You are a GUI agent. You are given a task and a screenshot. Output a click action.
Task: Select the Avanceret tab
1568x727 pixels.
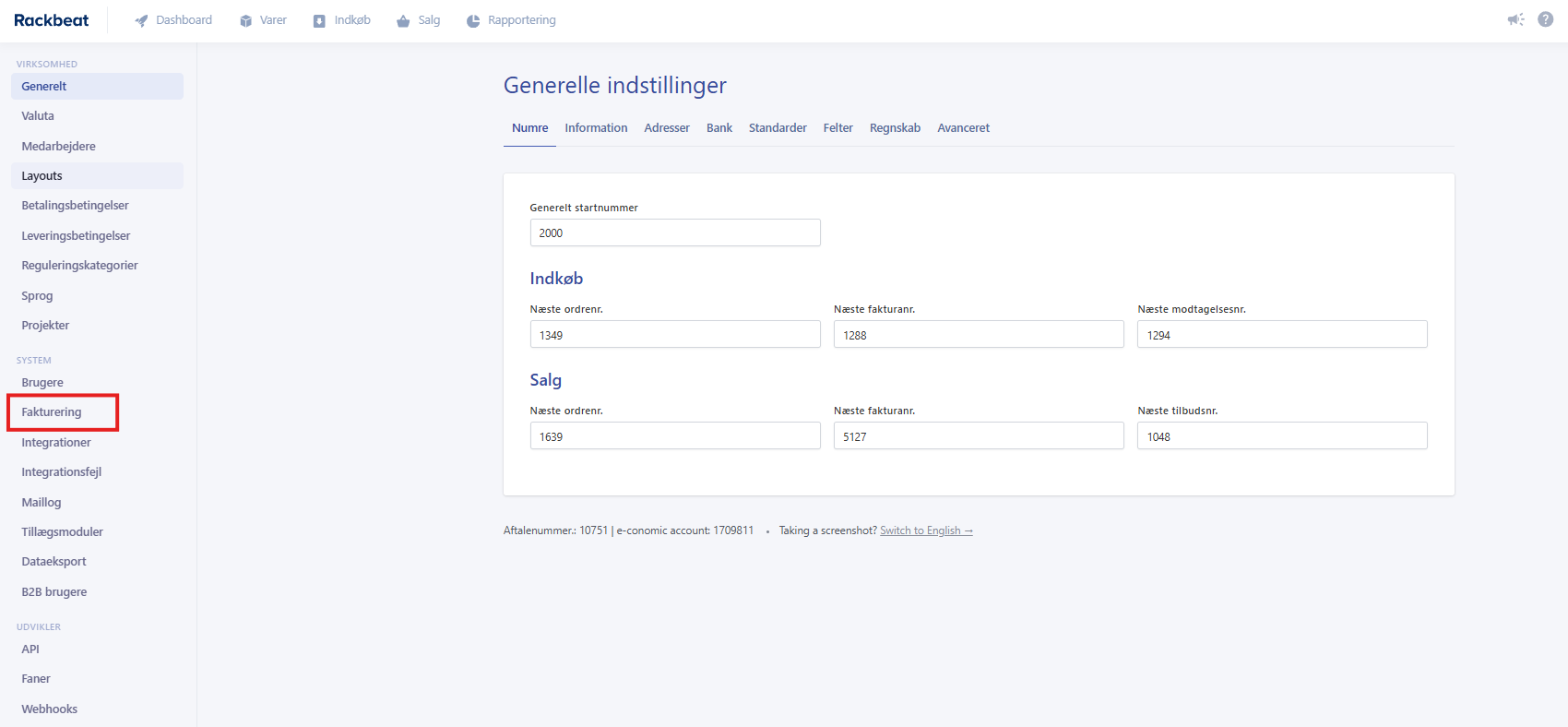963,128
